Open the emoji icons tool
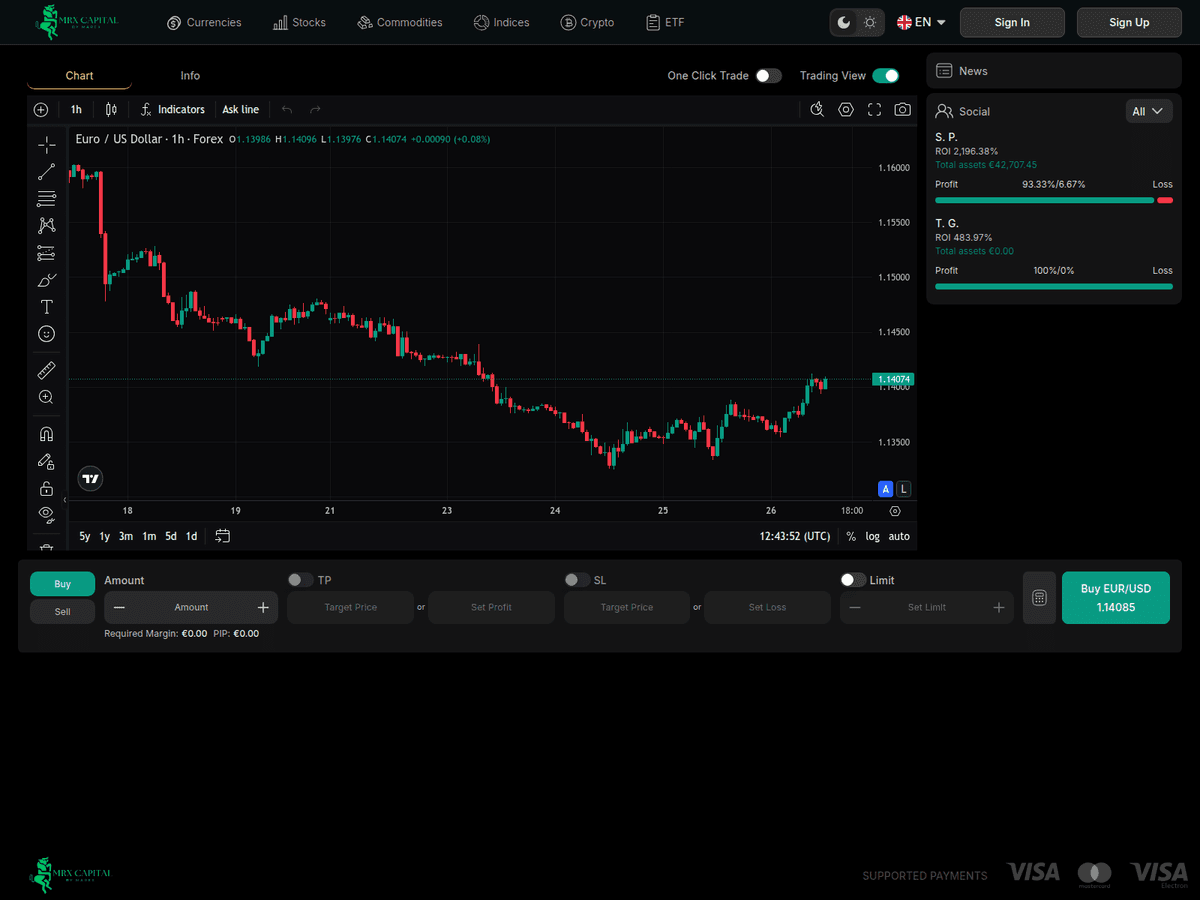1200x900 pixels. click(x=46, y=334)
